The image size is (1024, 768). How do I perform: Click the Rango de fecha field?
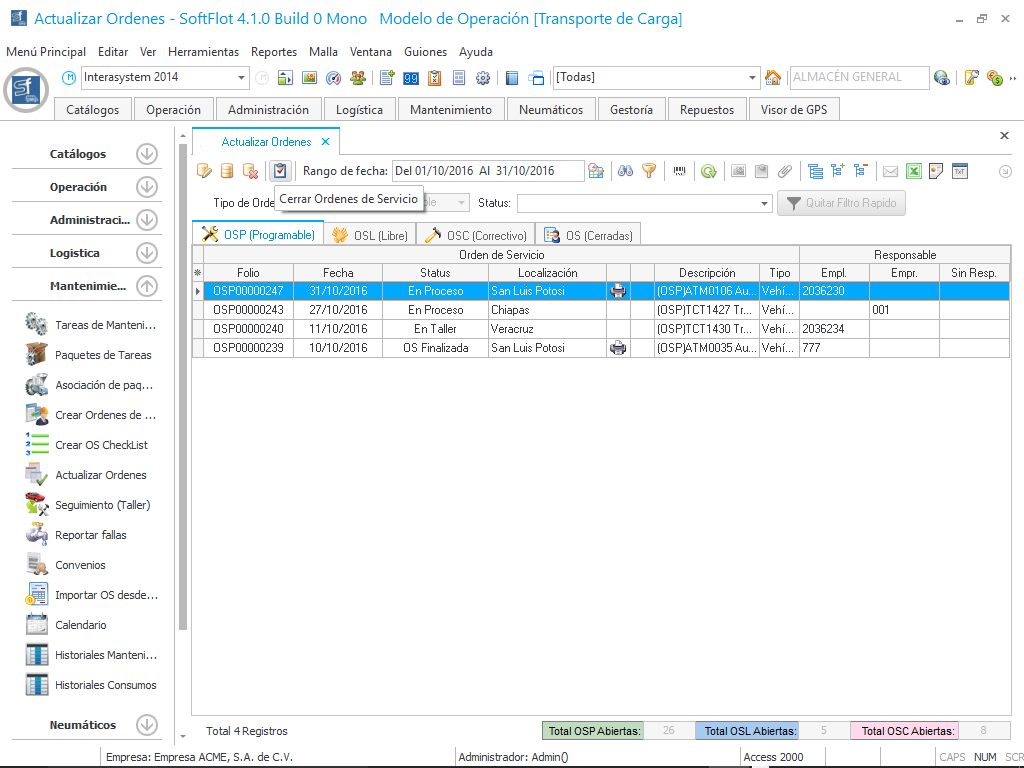(x=487, y=171)
